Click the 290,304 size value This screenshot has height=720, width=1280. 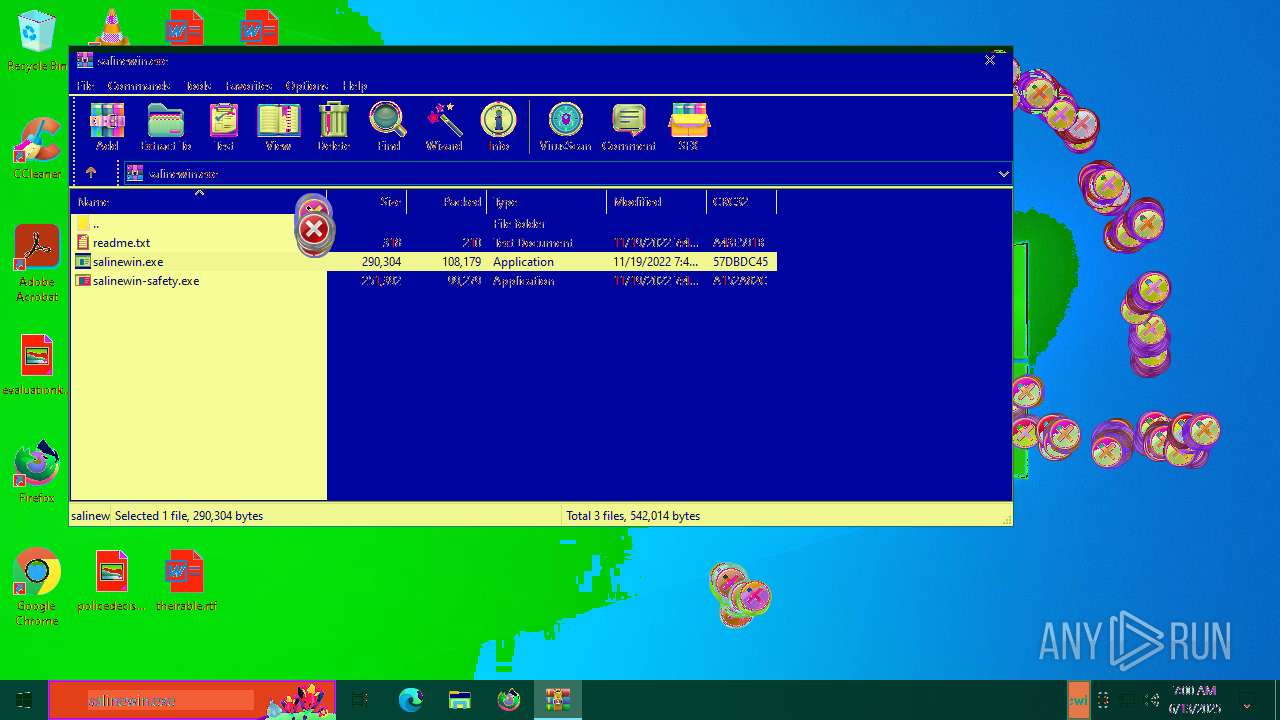(381, 262)
